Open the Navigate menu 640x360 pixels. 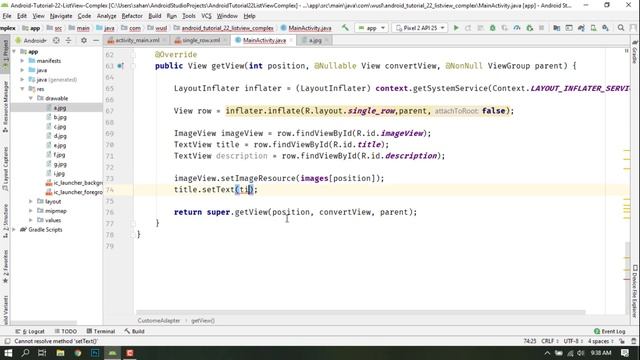61,16
